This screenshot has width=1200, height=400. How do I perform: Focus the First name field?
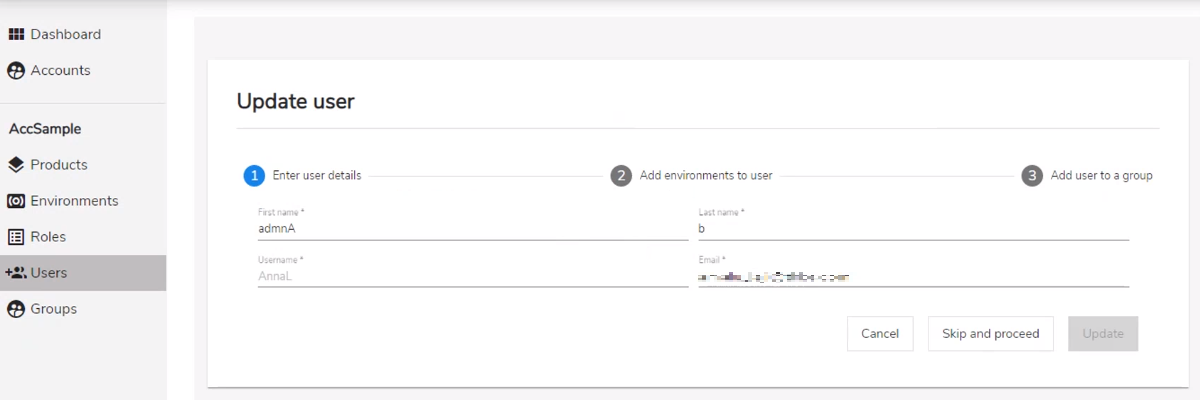tap(473, 229)
